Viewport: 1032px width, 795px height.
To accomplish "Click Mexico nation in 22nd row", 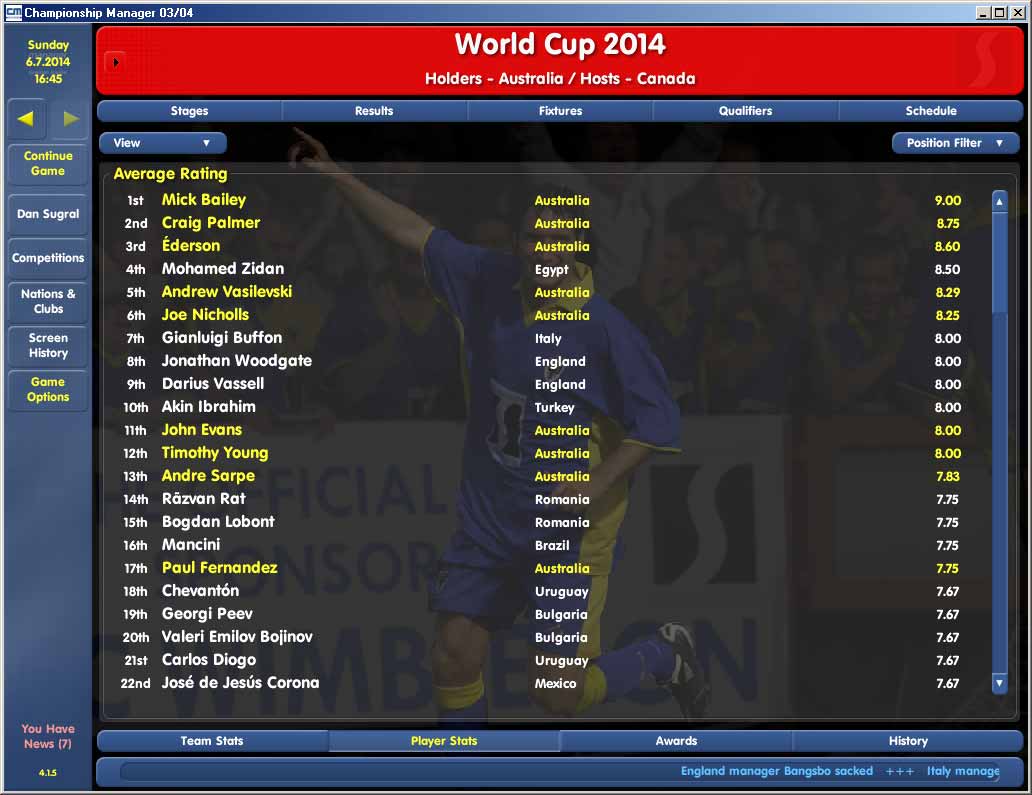I will pos(555,683).
